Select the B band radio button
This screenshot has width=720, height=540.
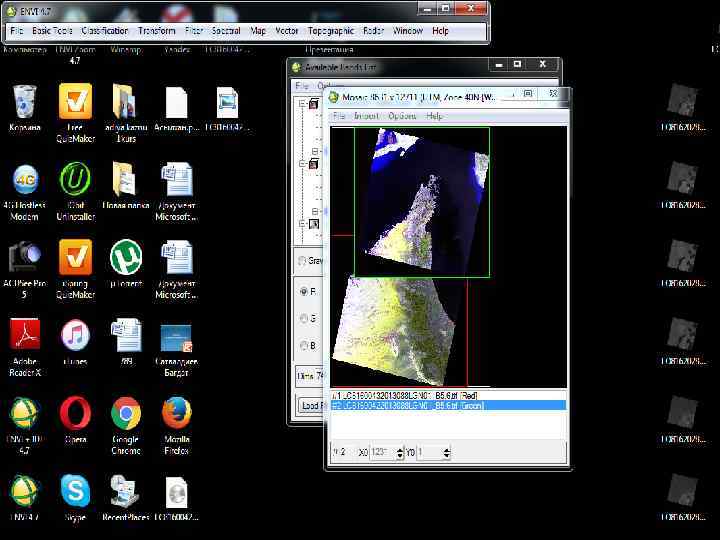[x=304, y=345]
